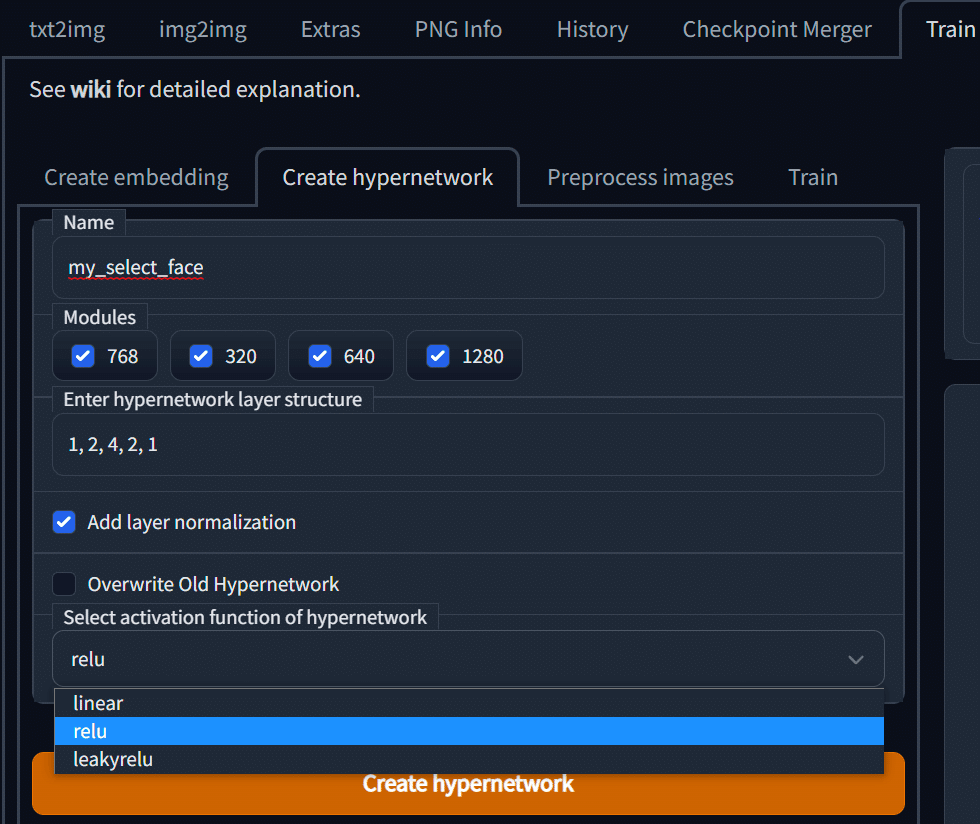Disable the 320 module
This screenshot has width=980, height=824.
(x=200, y=355)
